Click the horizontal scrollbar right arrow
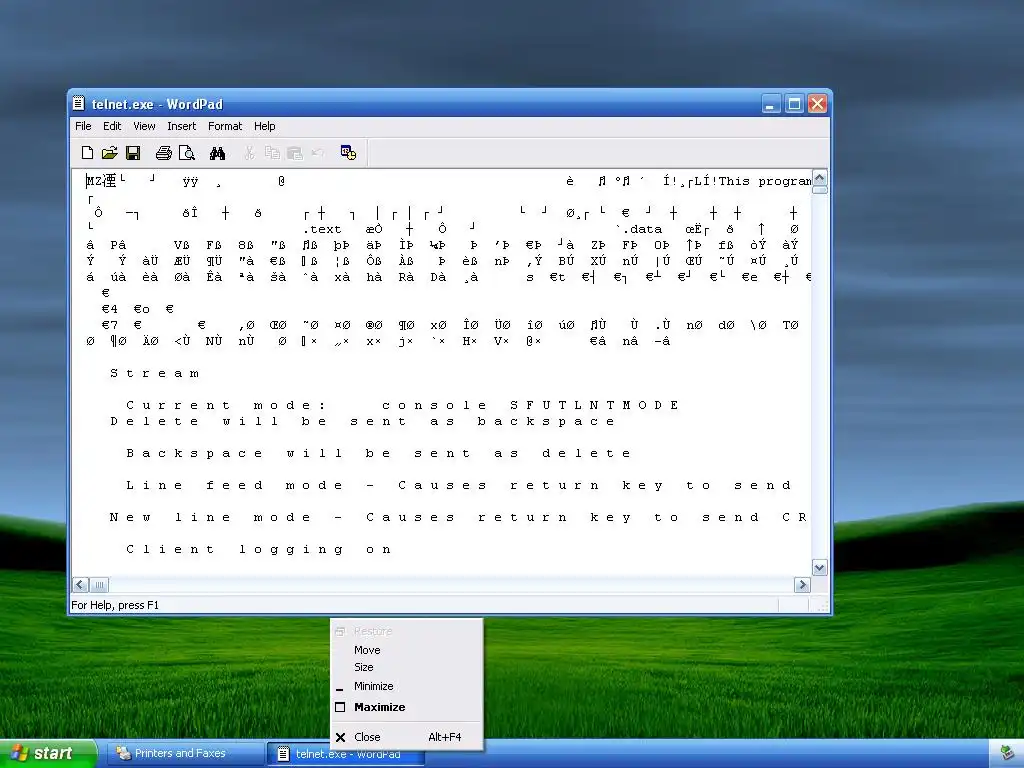This screenshot has height=768, width=1024. pos(803,585)
